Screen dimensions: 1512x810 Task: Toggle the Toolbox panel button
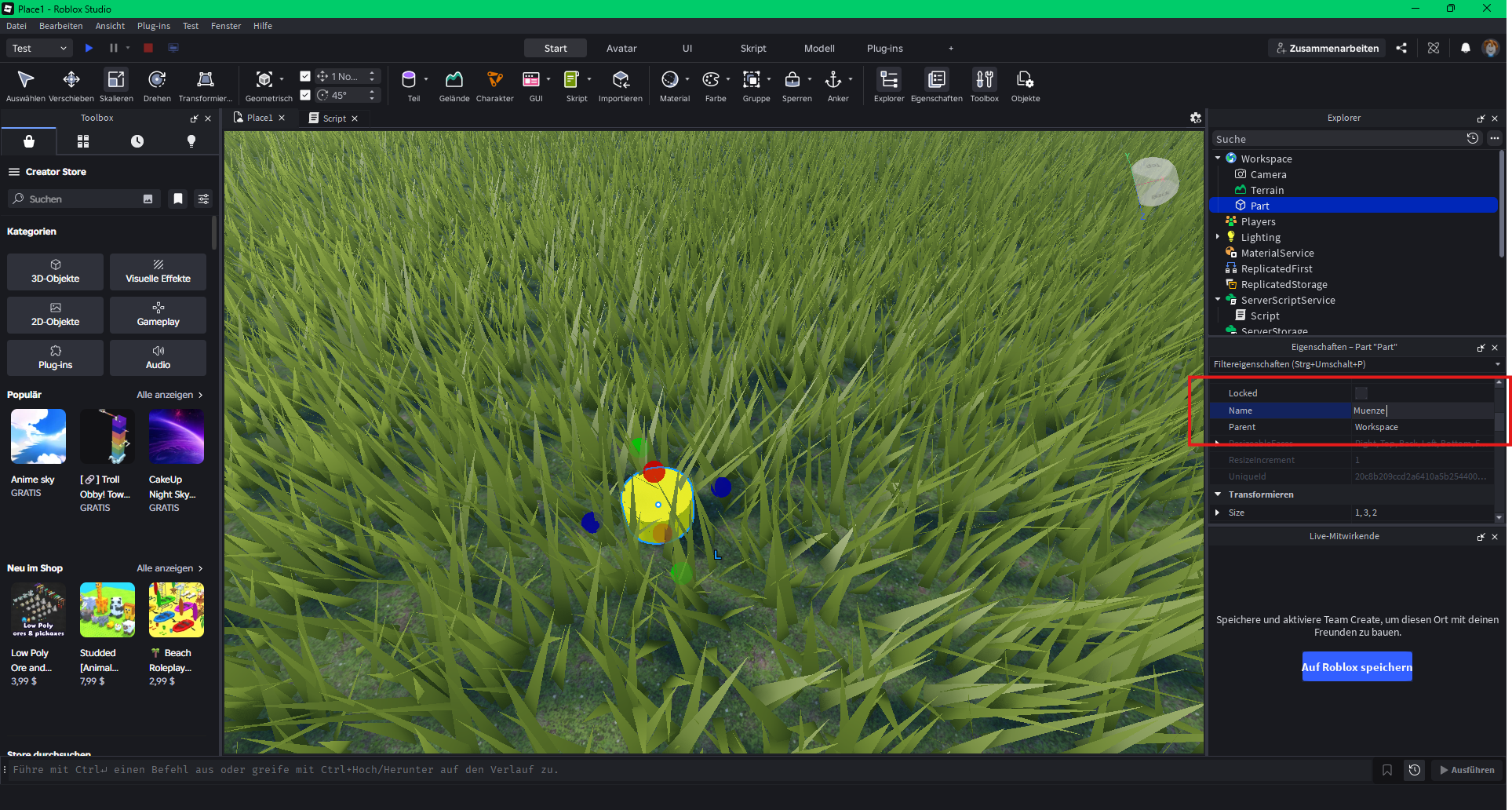coord(985,86)
